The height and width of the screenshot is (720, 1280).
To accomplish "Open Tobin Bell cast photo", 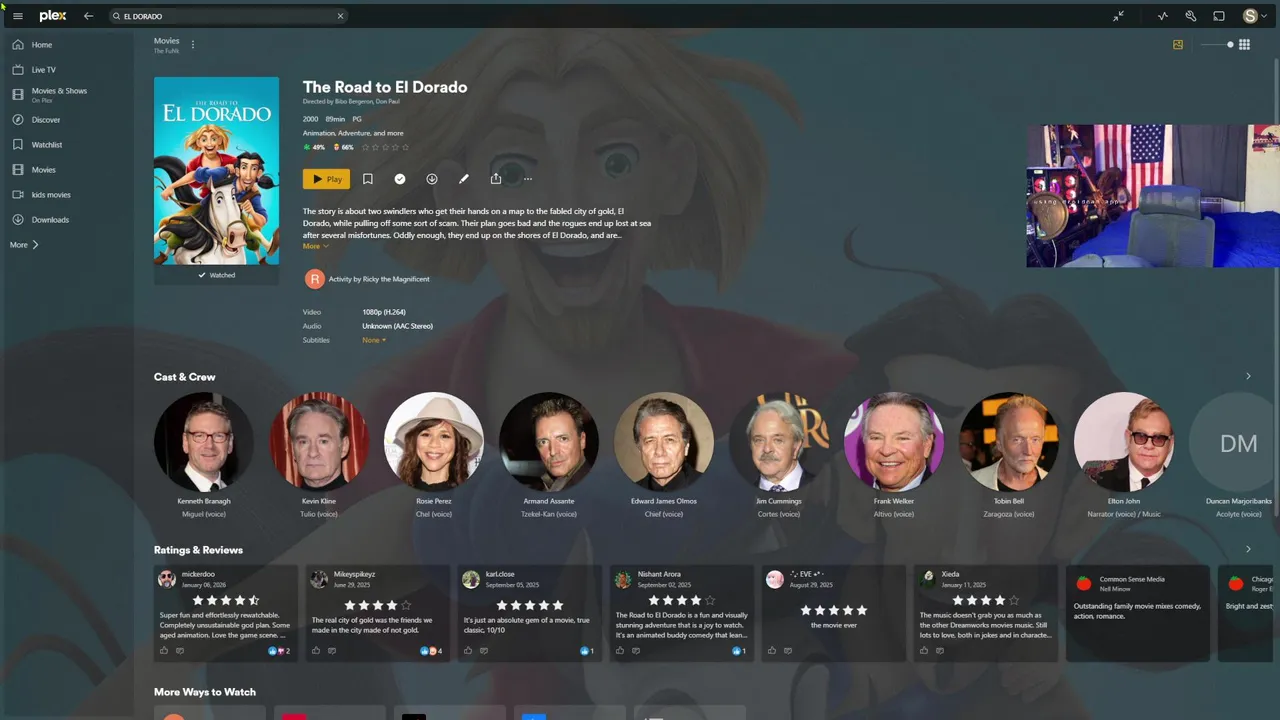I will pos(1009,442).
